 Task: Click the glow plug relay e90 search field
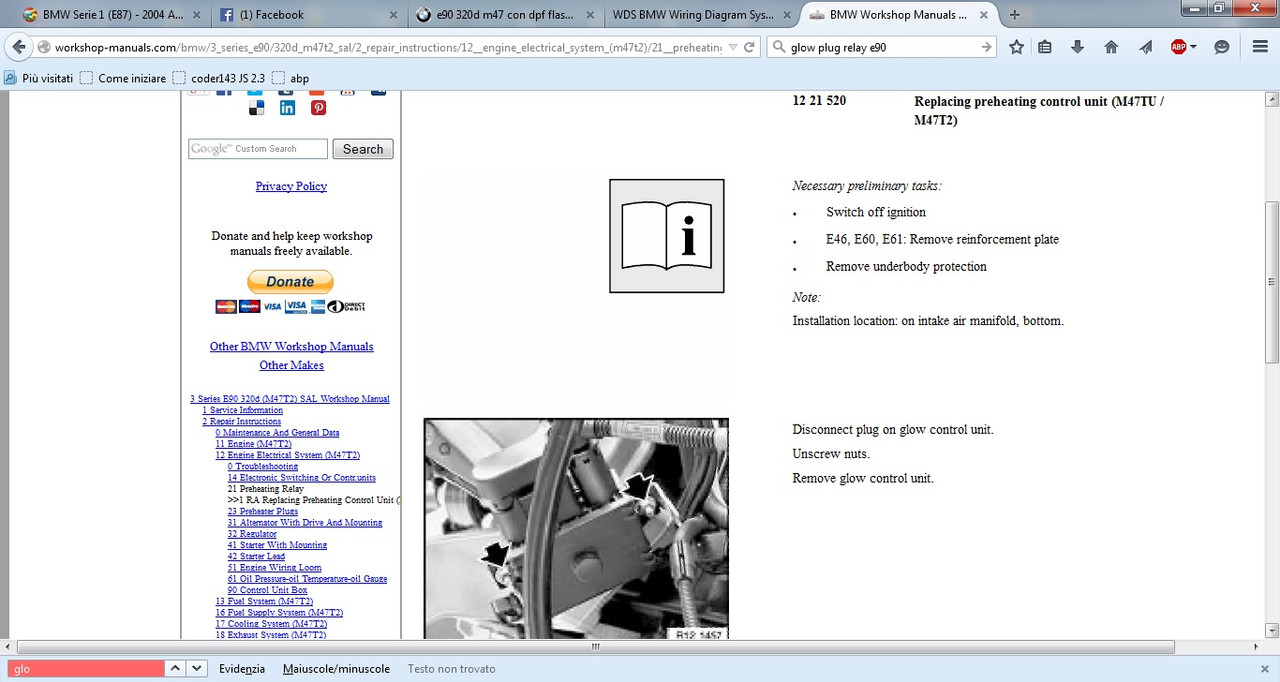[882, 47]
